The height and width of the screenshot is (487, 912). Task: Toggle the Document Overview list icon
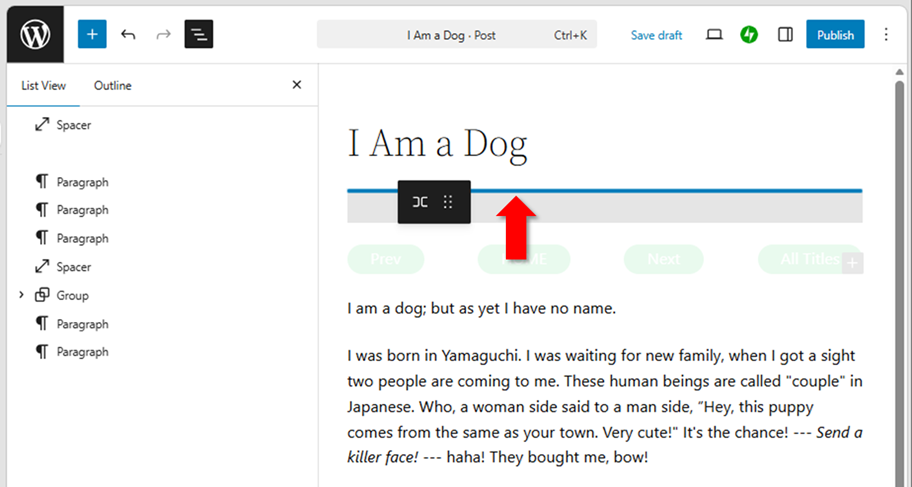(x=199, y=35)
